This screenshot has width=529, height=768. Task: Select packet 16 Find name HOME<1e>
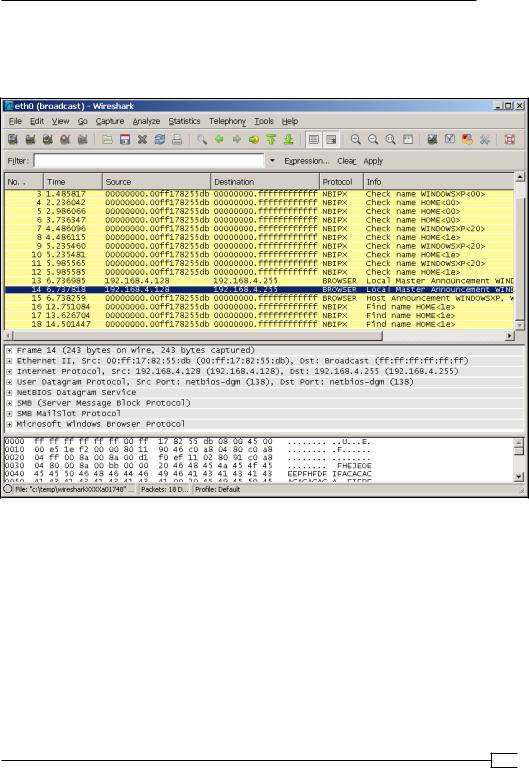pyautogui.click(x=259, y=307)
